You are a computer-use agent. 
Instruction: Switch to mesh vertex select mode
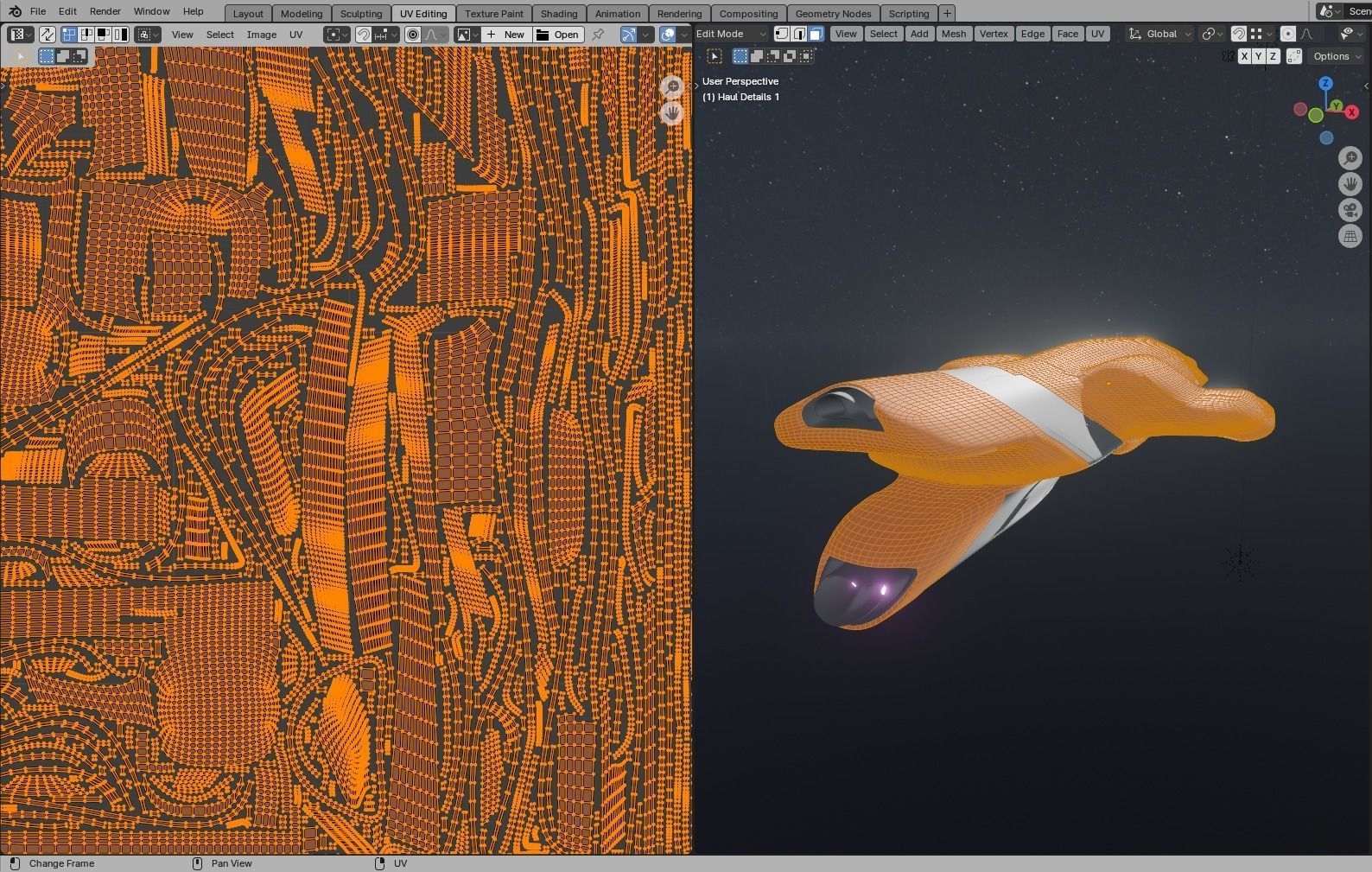pyautogui.click(x=781, y=34)
